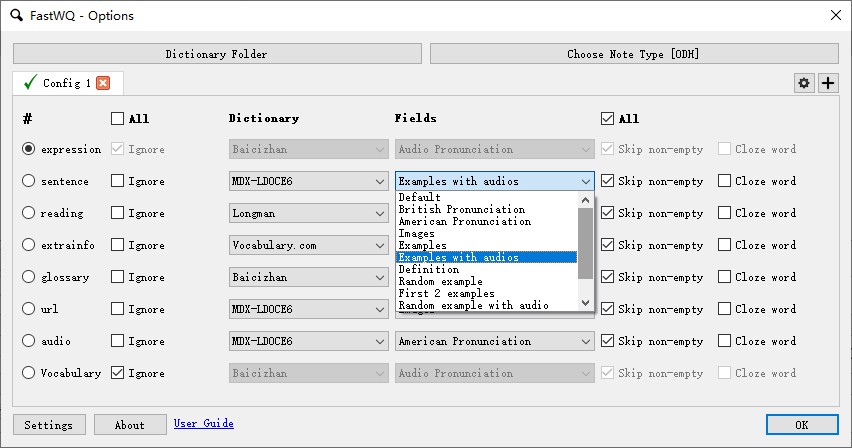852x448 pixels.
Task: Toggle Ignore for reading row
Action: pos(117,213)
